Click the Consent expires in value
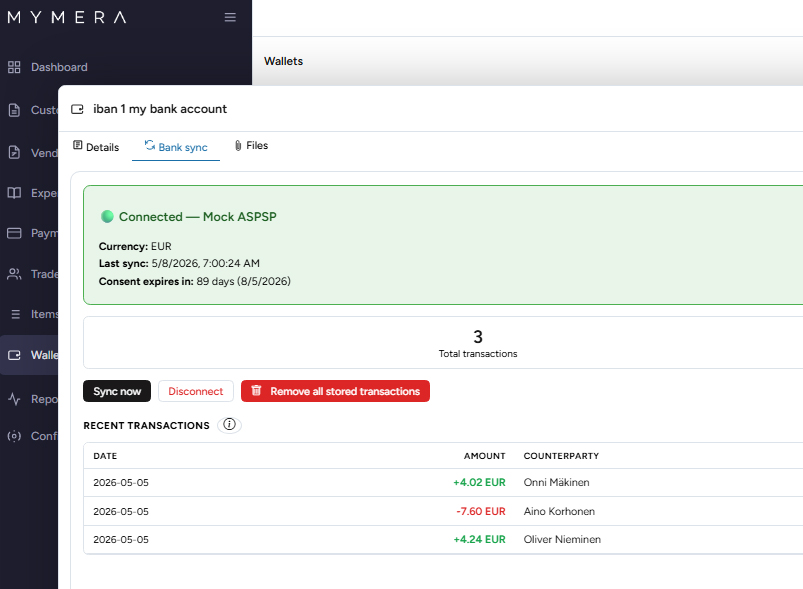 [243, 281]
